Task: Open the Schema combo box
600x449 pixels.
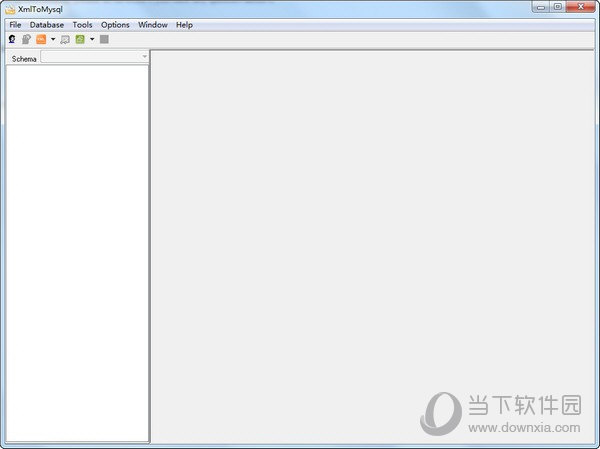Action: tap(95, 57)
